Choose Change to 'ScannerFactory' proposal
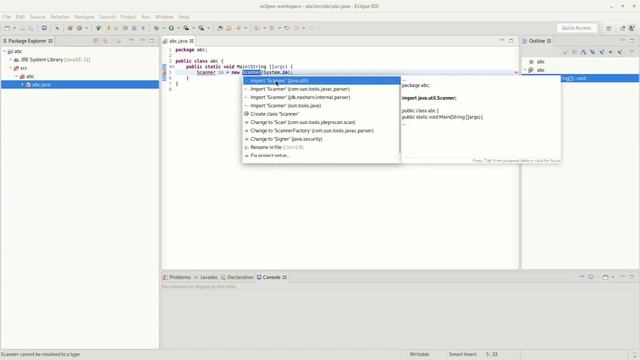 pyautogui.click(x=321, y=131)
